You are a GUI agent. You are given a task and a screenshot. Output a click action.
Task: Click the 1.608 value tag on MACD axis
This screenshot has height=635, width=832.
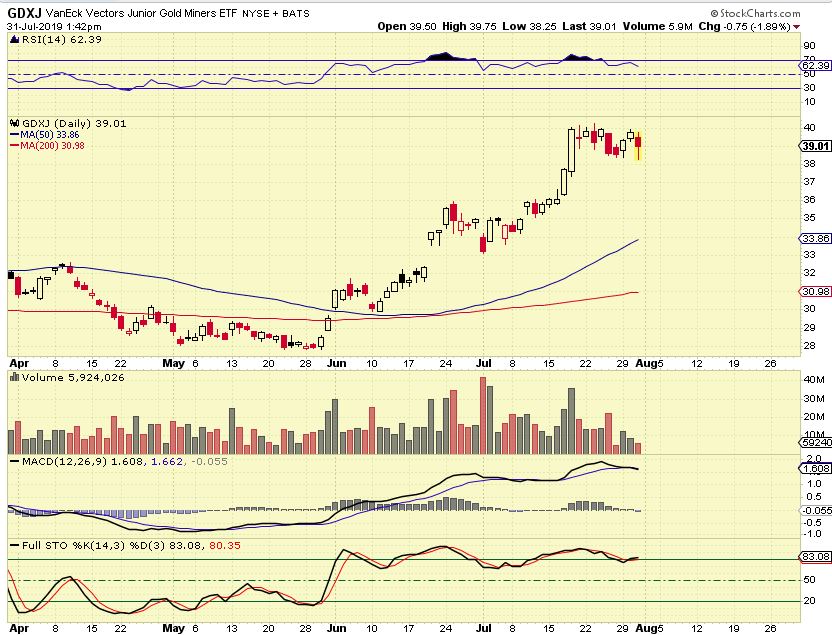coord(816,468)
